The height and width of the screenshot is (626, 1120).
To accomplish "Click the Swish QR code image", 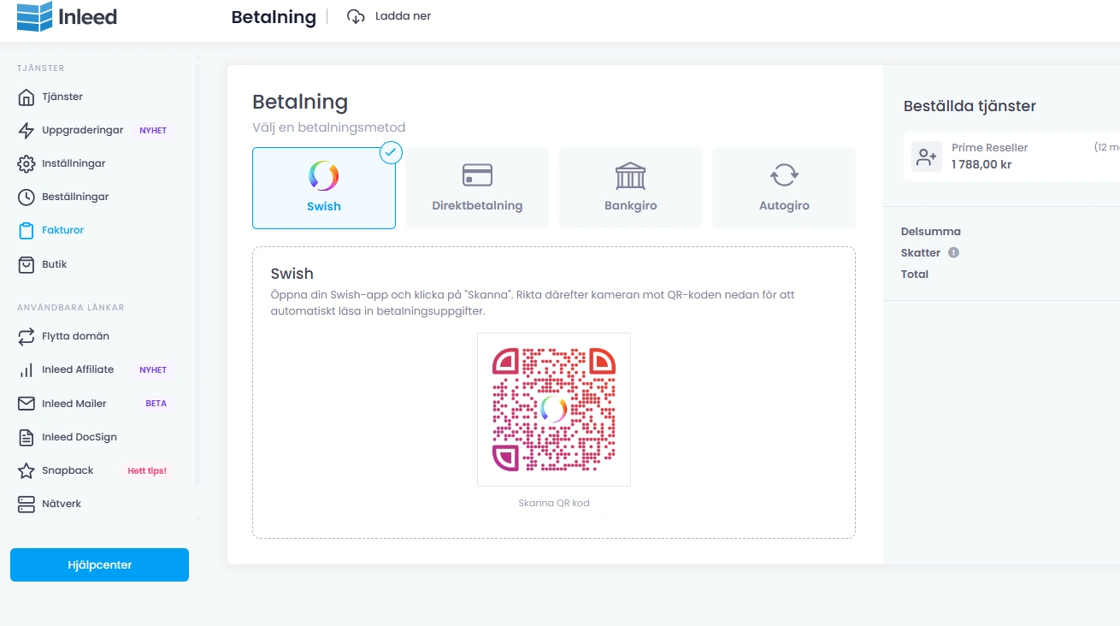I will 554,409.
